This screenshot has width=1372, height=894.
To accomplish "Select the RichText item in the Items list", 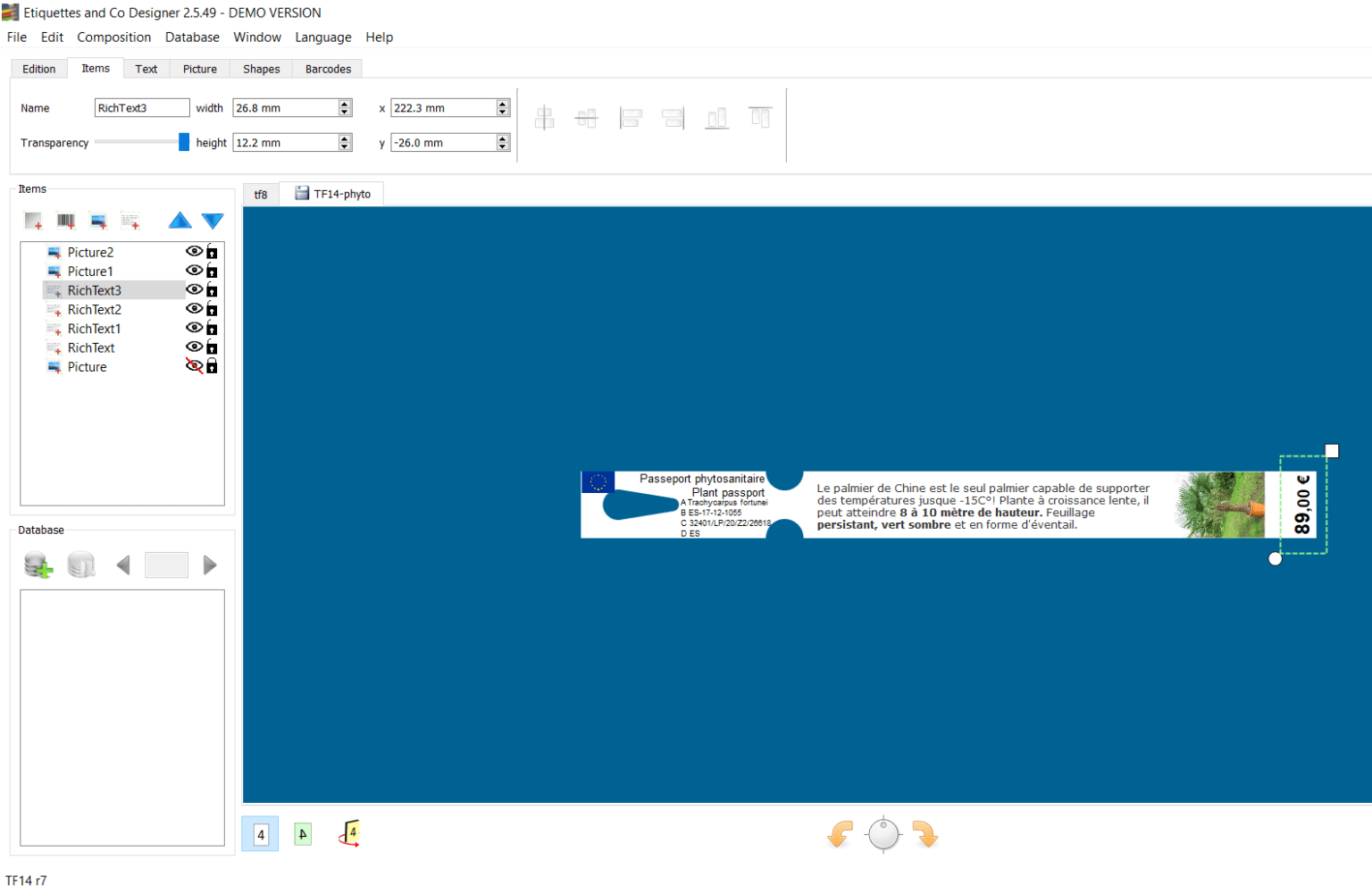I will pos(91,347).
